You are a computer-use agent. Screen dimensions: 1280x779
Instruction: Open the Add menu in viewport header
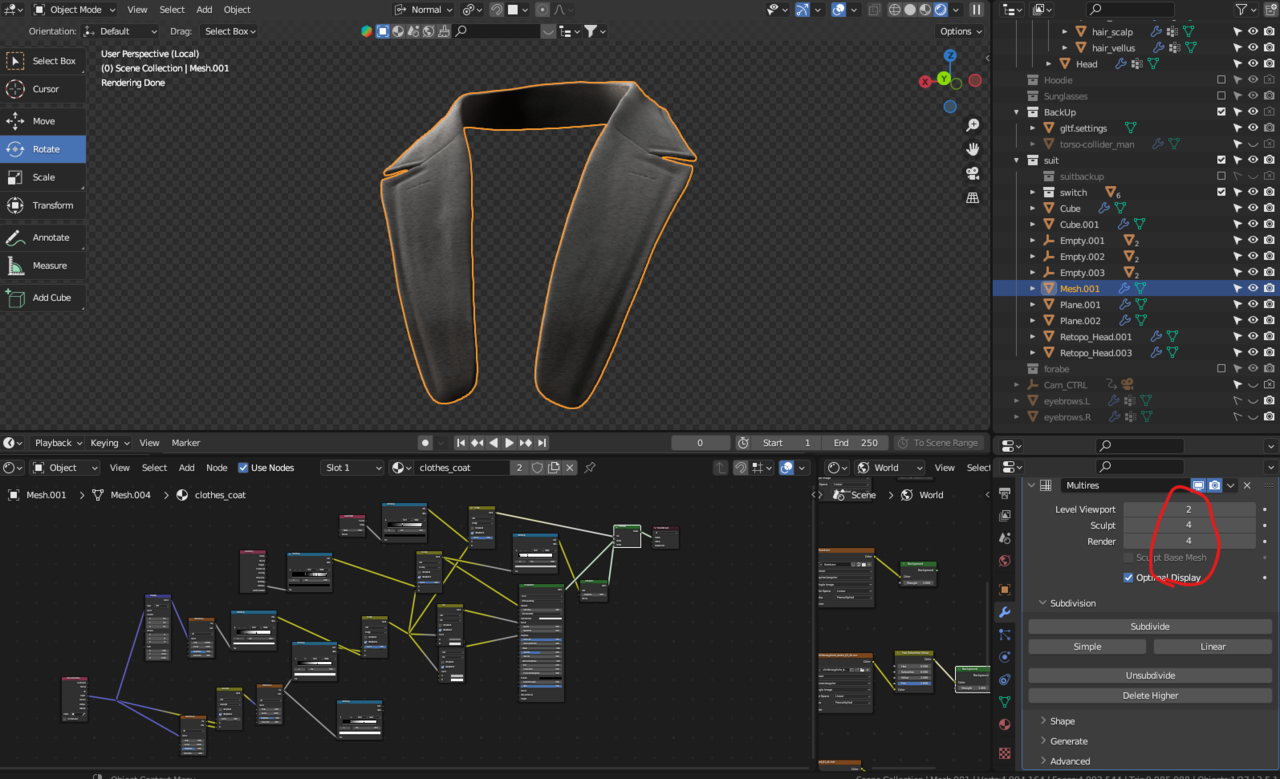point(204,9)
